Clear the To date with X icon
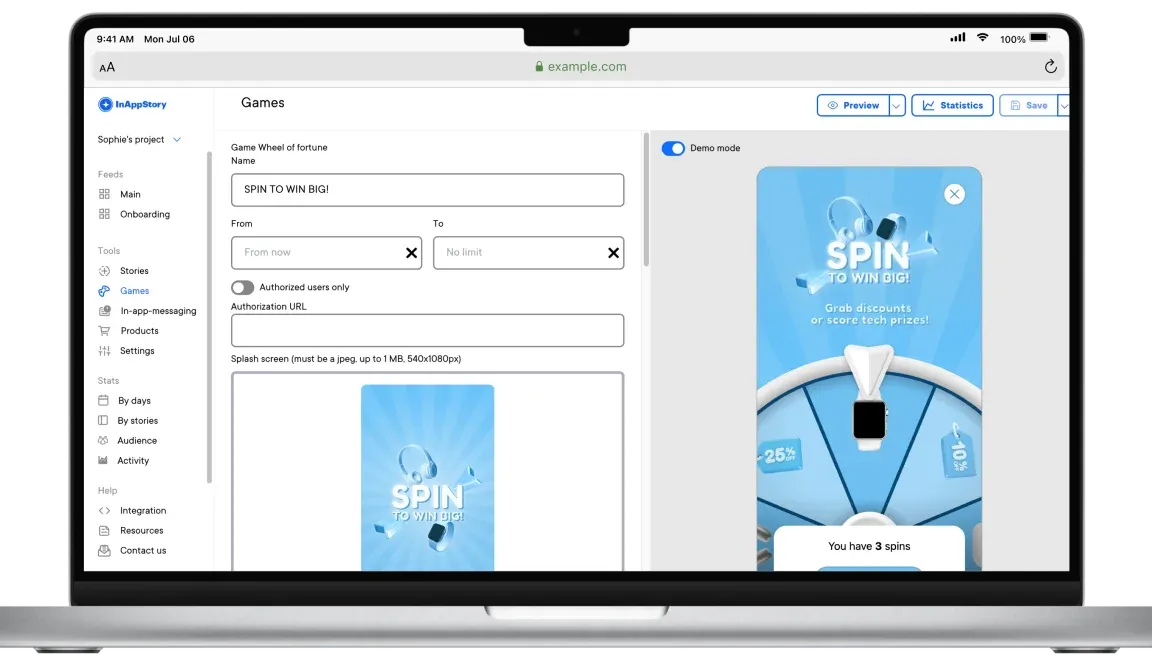This screenshot has height=660, width=1152. (x=613, y=253)
